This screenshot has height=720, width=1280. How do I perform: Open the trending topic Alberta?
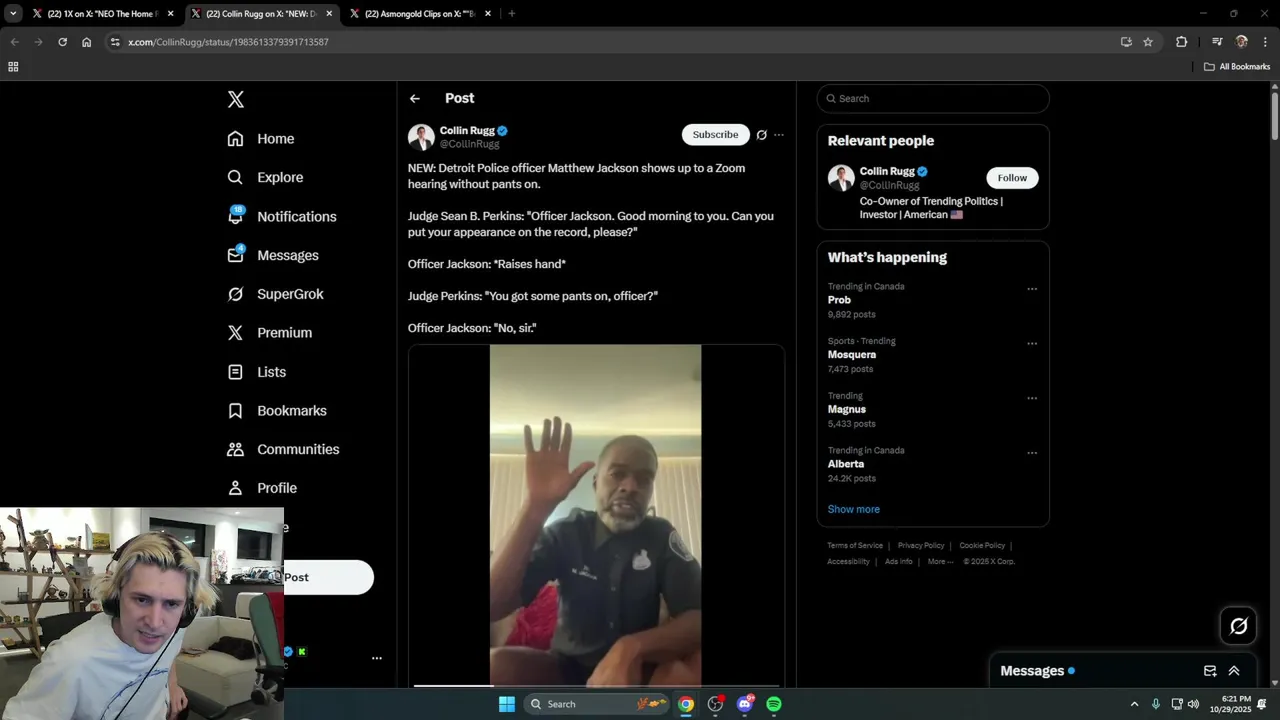pos(846,464)
